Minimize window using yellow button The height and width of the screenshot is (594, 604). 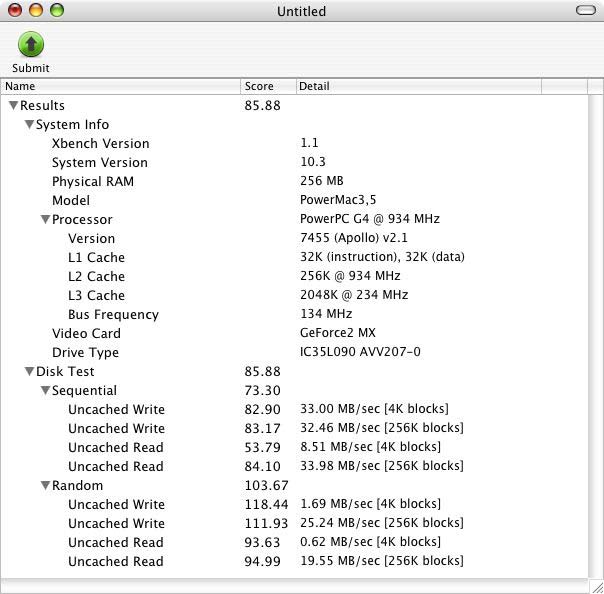(35, 11)
